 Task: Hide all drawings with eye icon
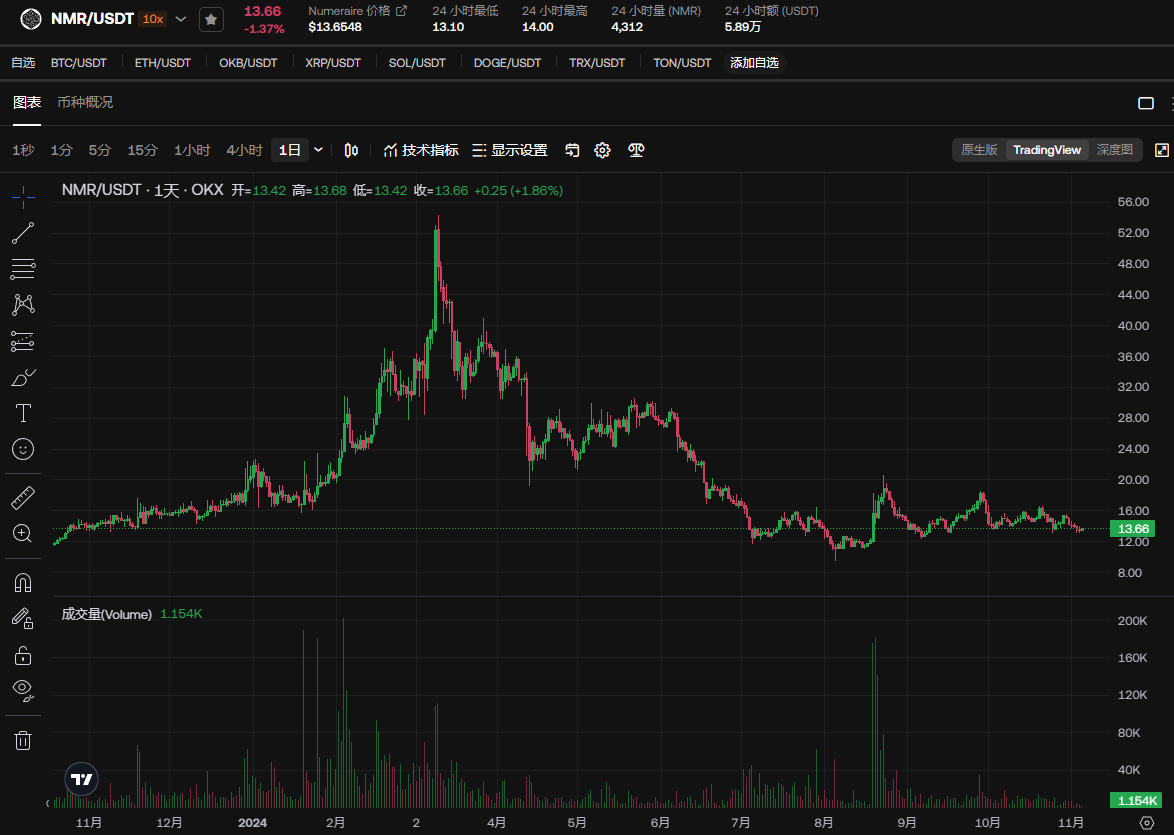click(x=23, y=689)
